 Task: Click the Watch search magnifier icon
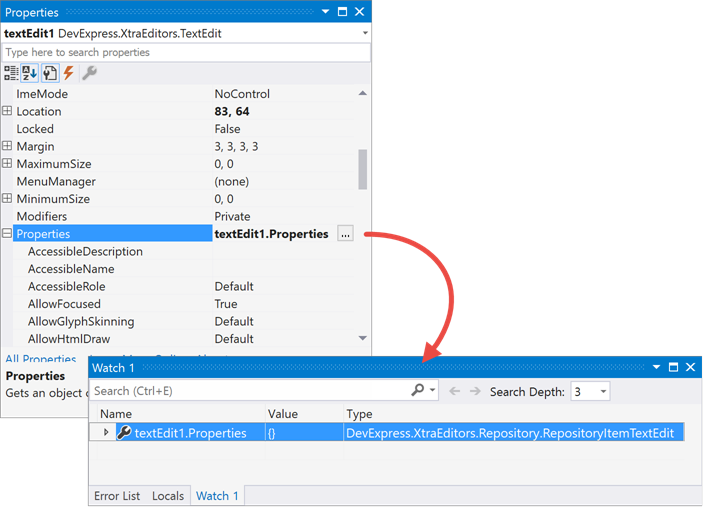(417, 389)
